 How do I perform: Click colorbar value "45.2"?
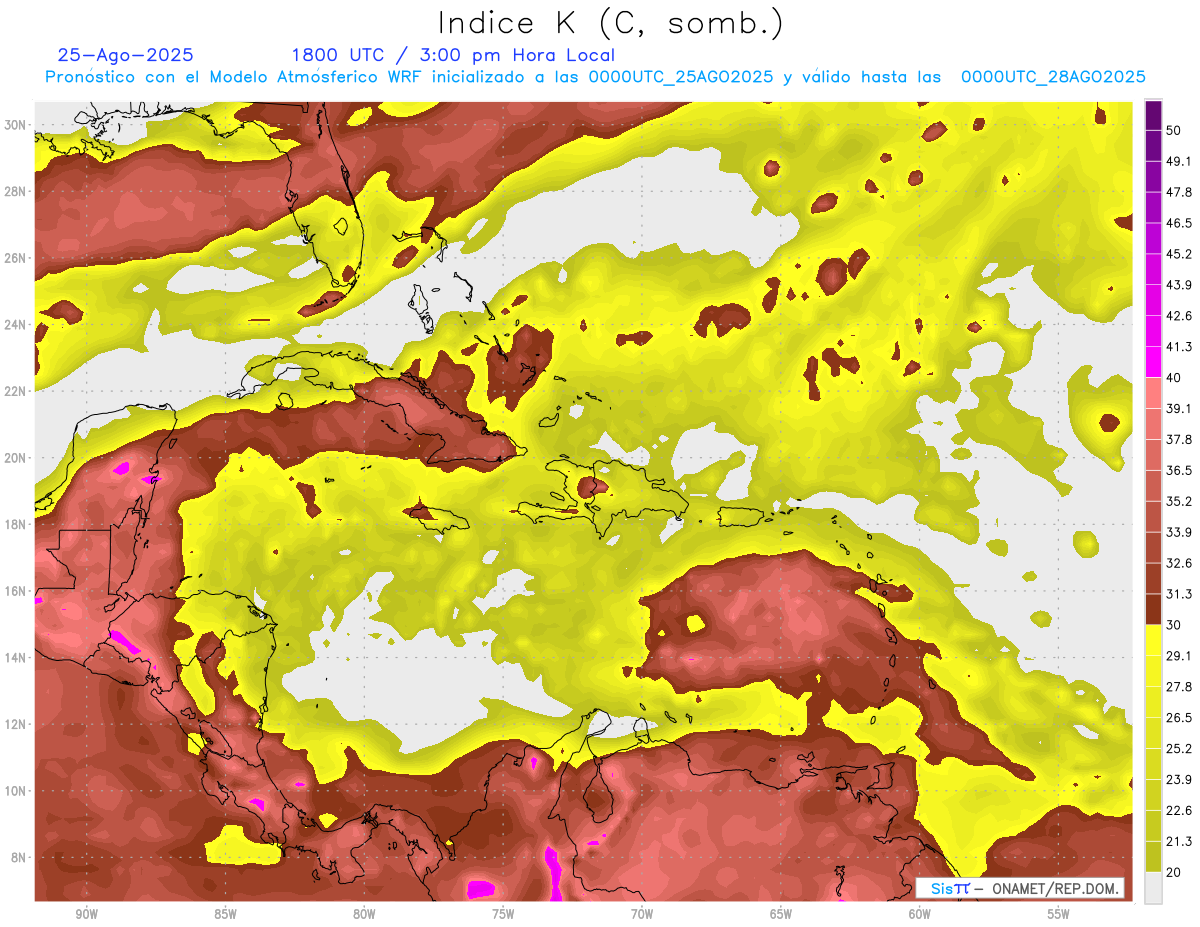(1178, 254)
